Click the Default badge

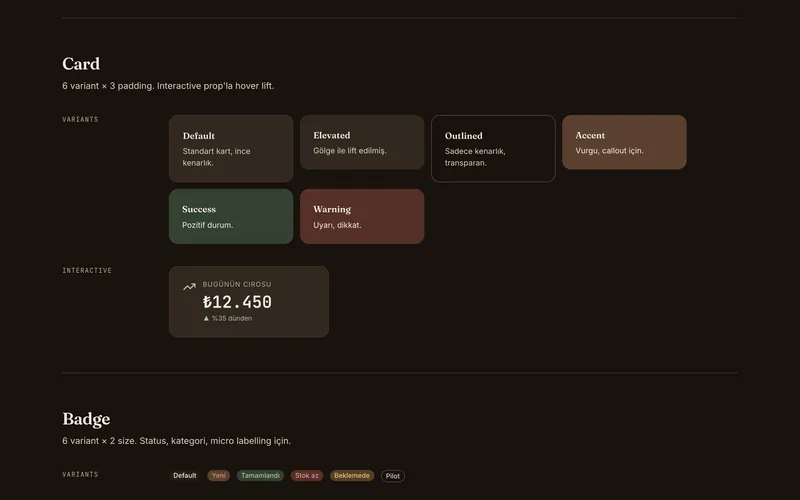coord(185,476)
